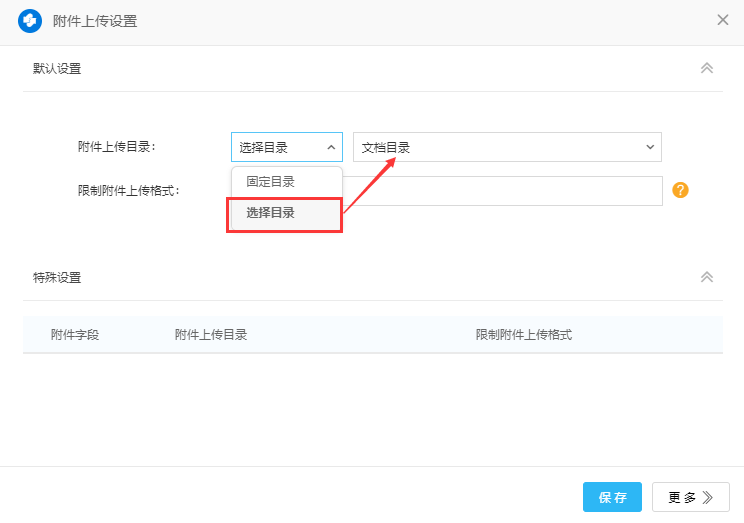Viewport: 744px width, 523px height.
Task: Click the 附件上传设置 dialog title text
Action: tap(95, 21)
